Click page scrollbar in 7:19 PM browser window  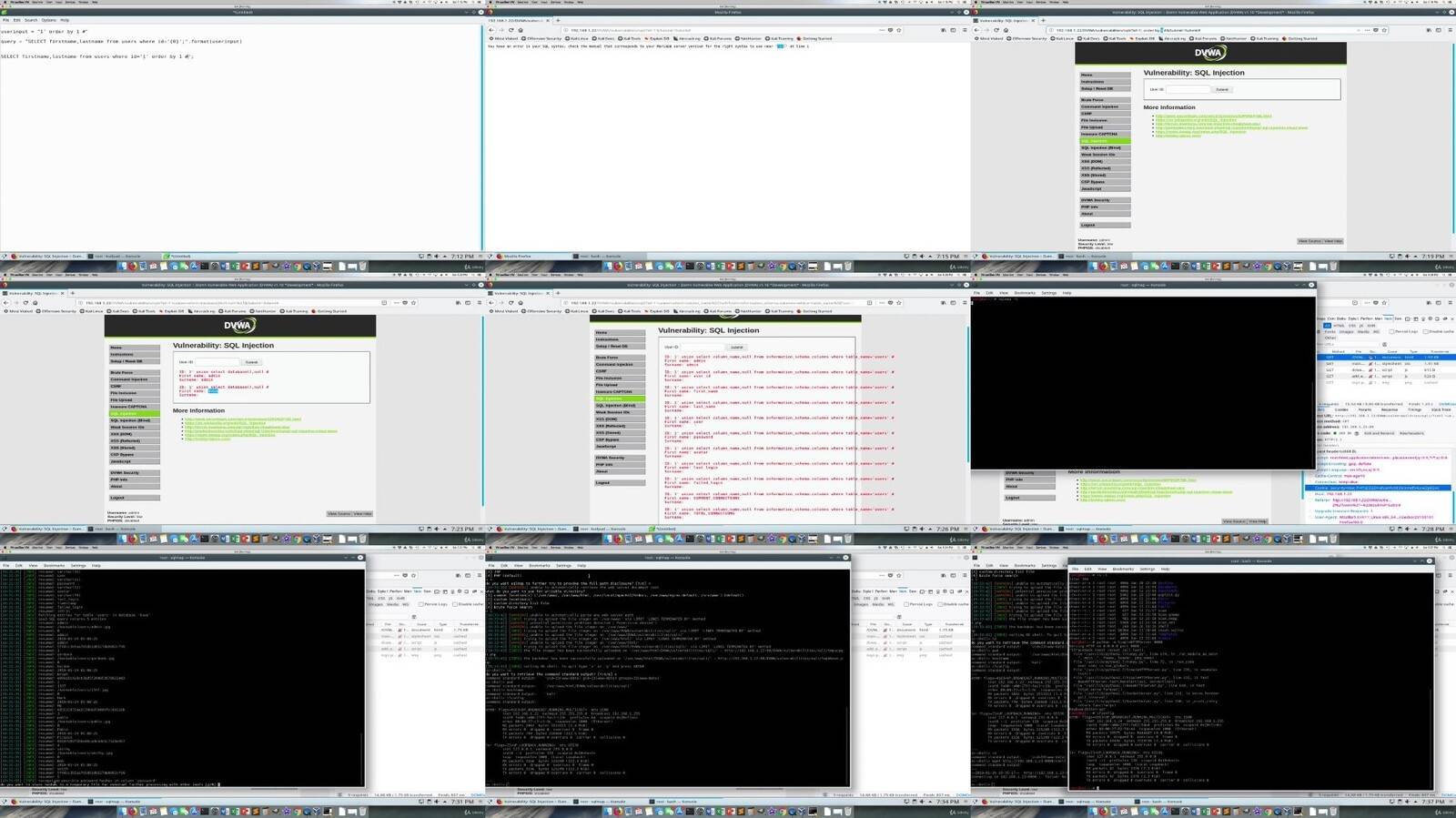point(1452,136)
